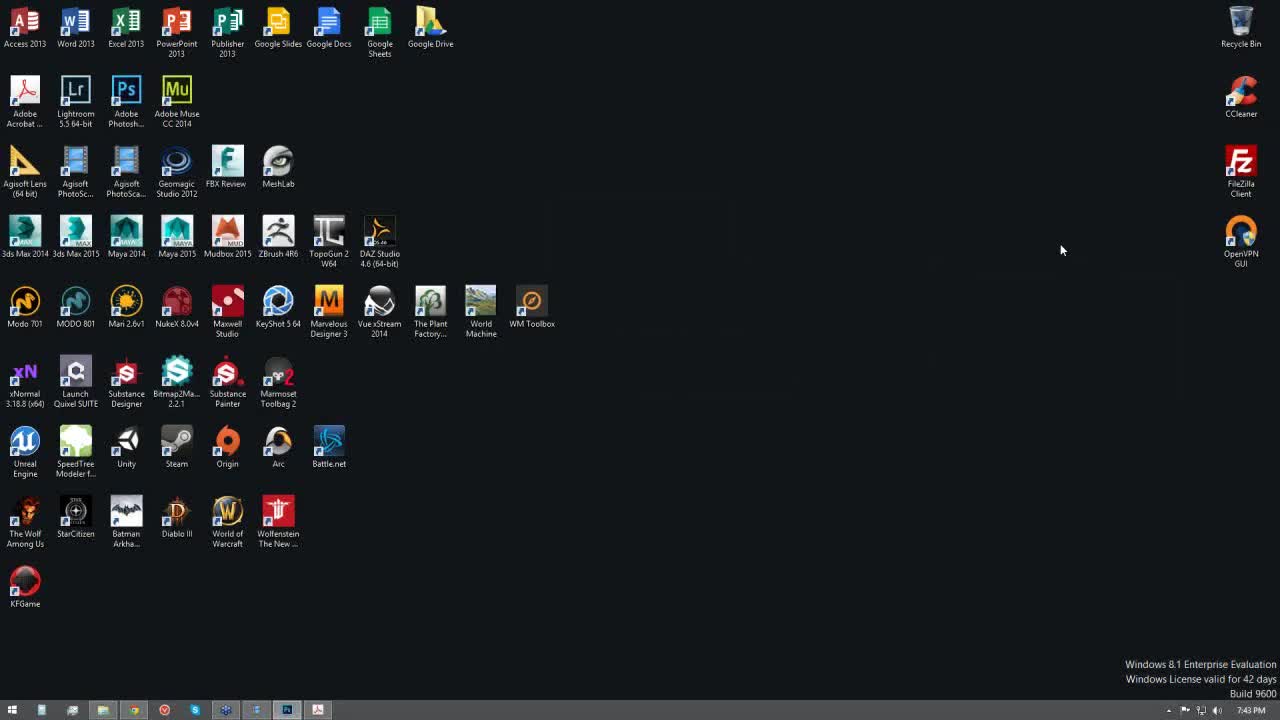Select the 3ds Max 2014 icon
Screen dimensions: 1280x720
[x=25, y=238]
